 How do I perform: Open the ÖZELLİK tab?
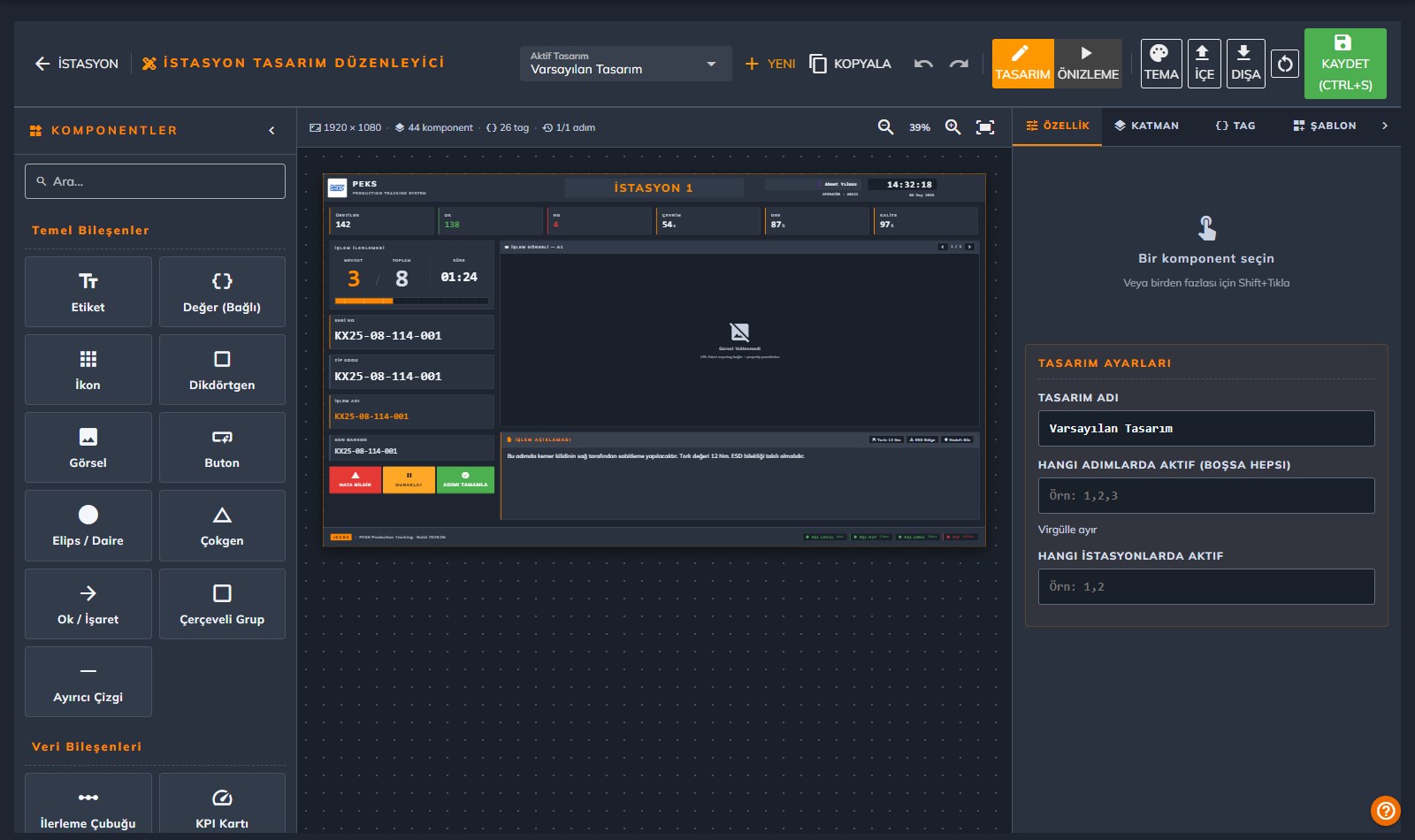[x=1058, y=126]
